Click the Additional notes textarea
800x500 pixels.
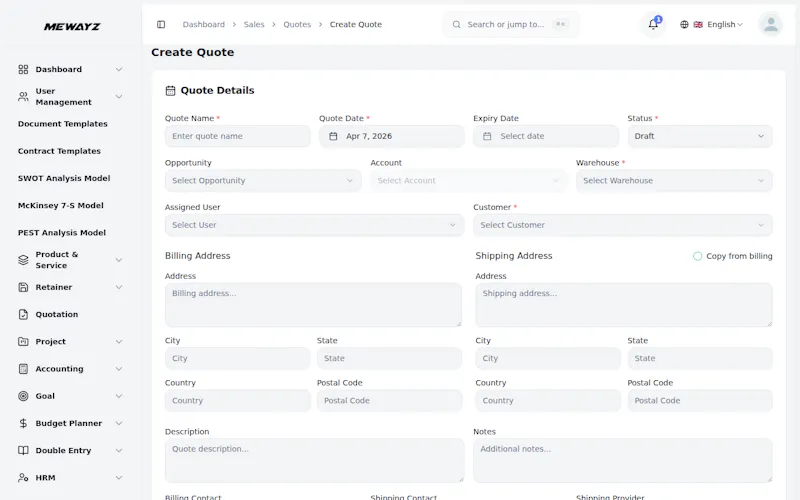tap(622, 461)
